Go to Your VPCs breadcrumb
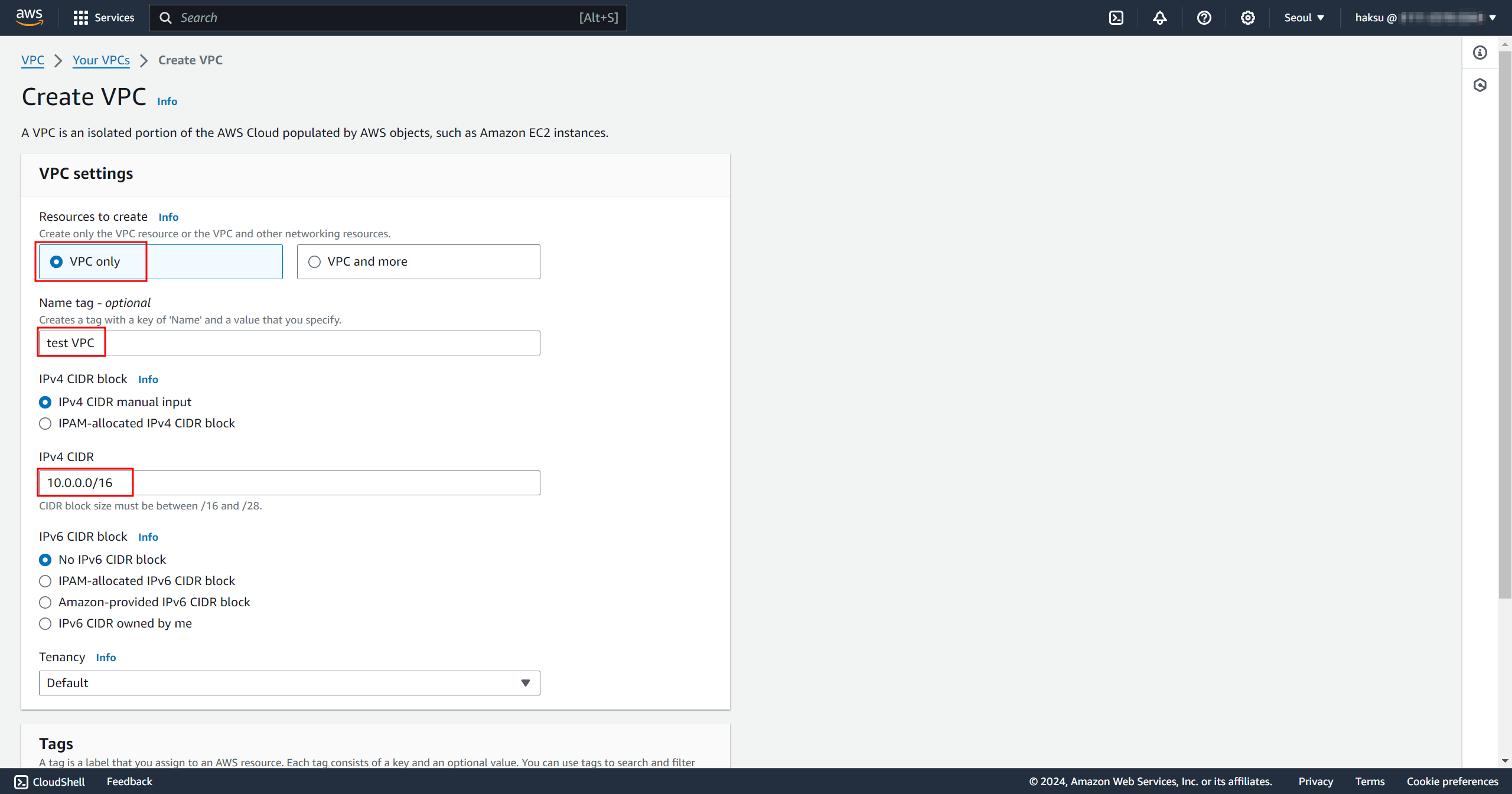This screenshot has width=1512, height=794. [101, 60]
